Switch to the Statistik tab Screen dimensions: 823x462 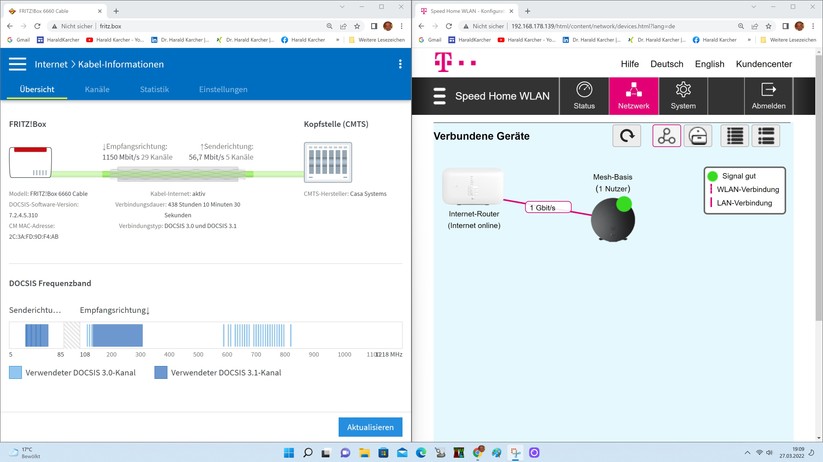click(x=154, y=89)
